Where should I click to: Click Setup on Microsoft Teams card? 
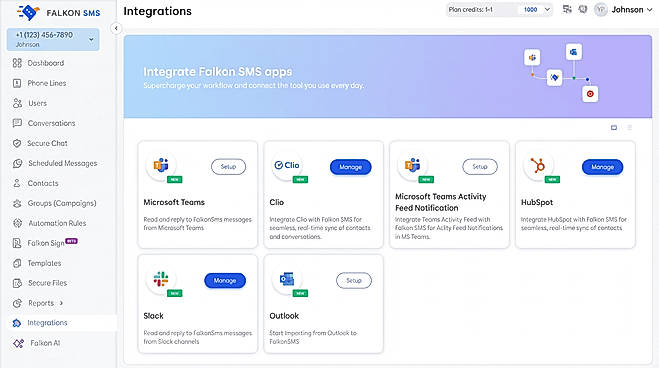pyautogui.click(x=228, y=167)
